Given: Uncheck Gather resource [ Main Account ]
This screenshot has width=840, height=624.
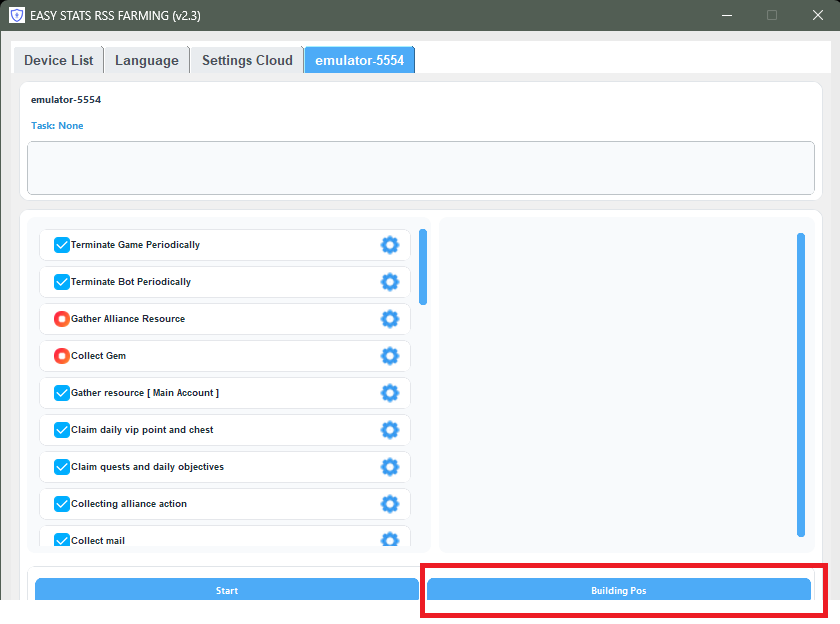Looking at the screenshot, I should [x=62, y=393].
